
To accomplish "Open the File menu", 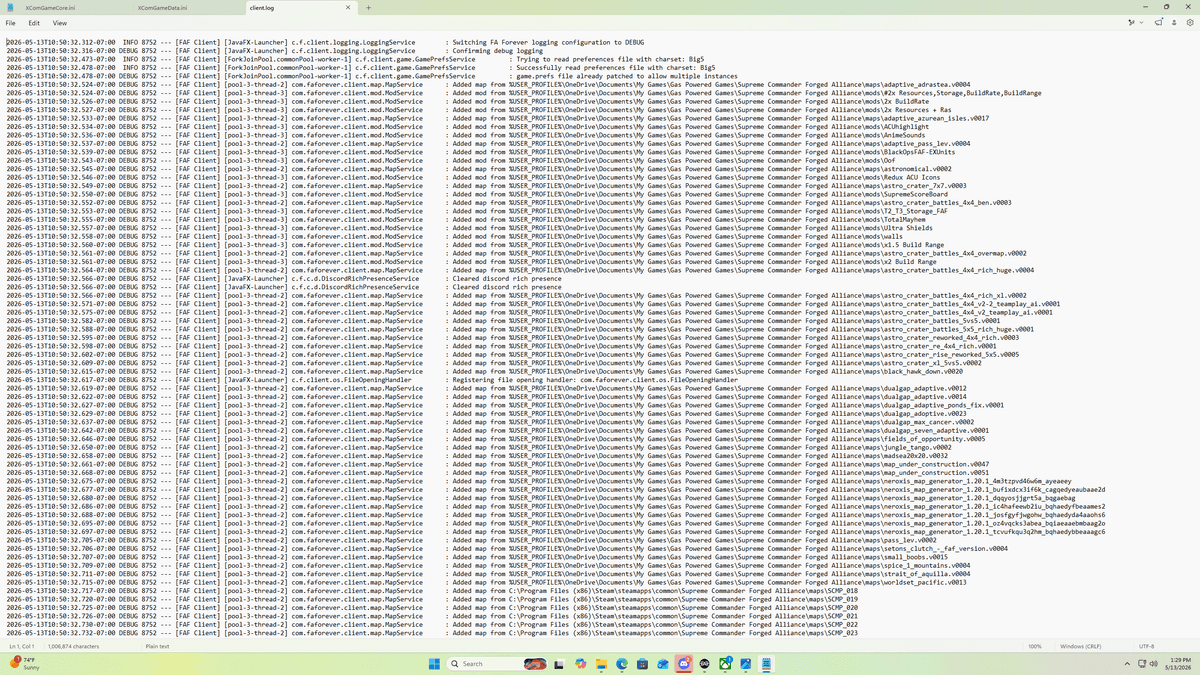I will point(11,22).
